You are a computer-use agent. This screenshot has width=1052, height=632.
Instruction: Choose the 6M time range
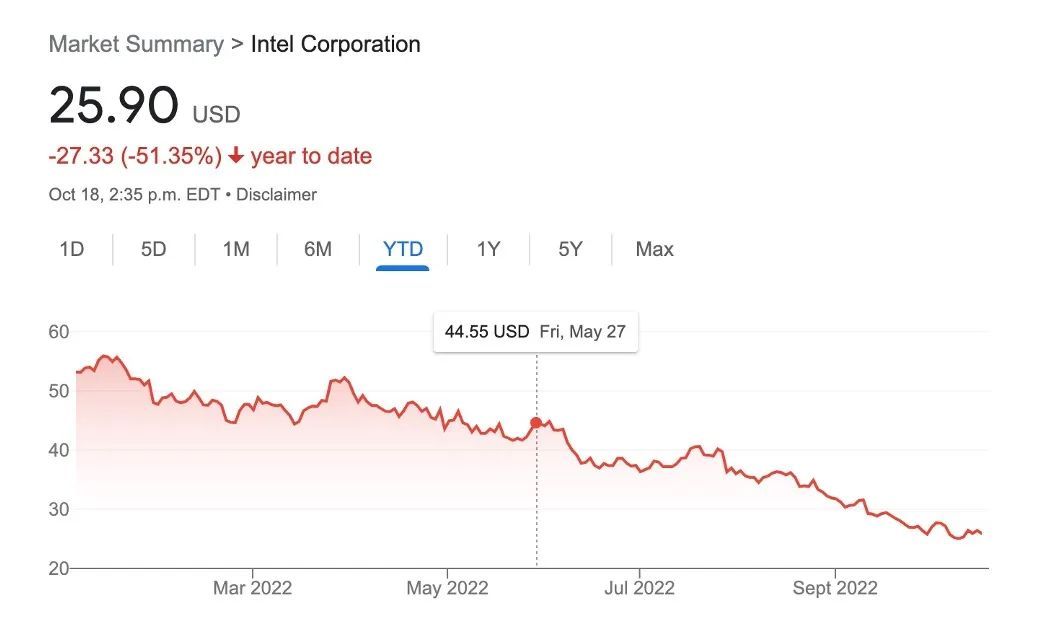click(318, 250)
